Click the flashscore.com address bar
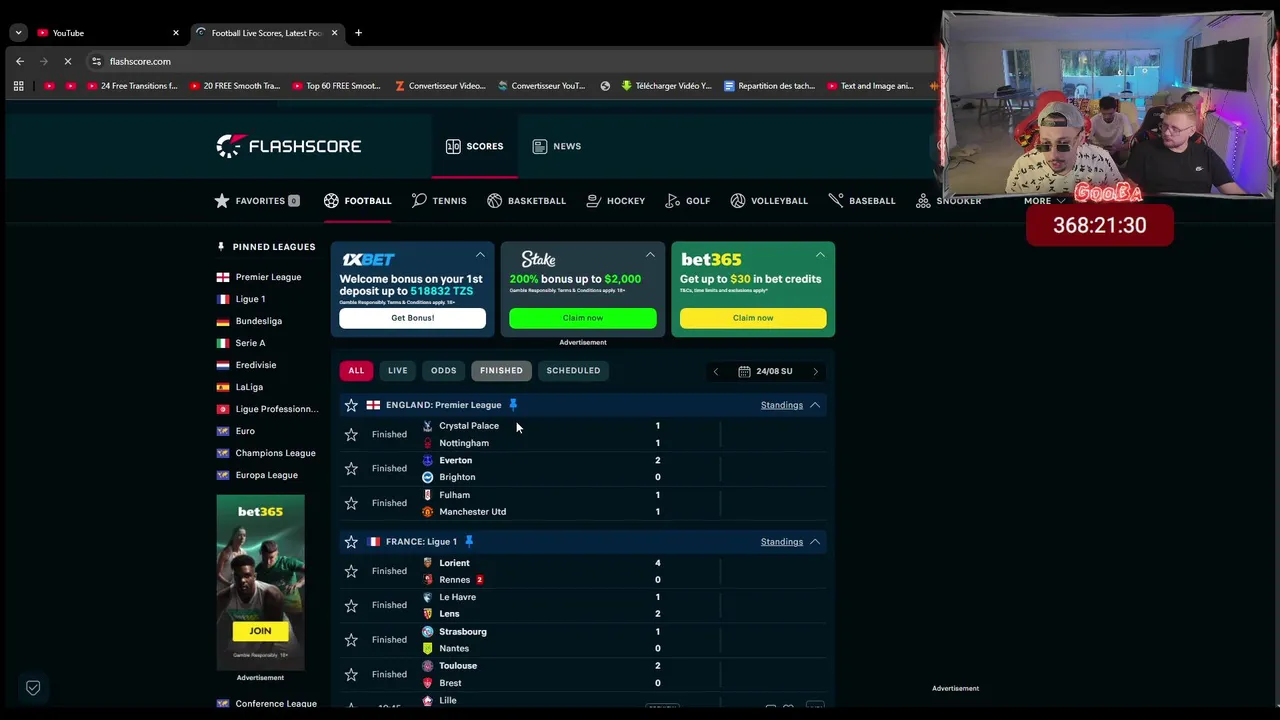Image resolution: width=1280 pixels, height=720 pixels. (140, 61)
